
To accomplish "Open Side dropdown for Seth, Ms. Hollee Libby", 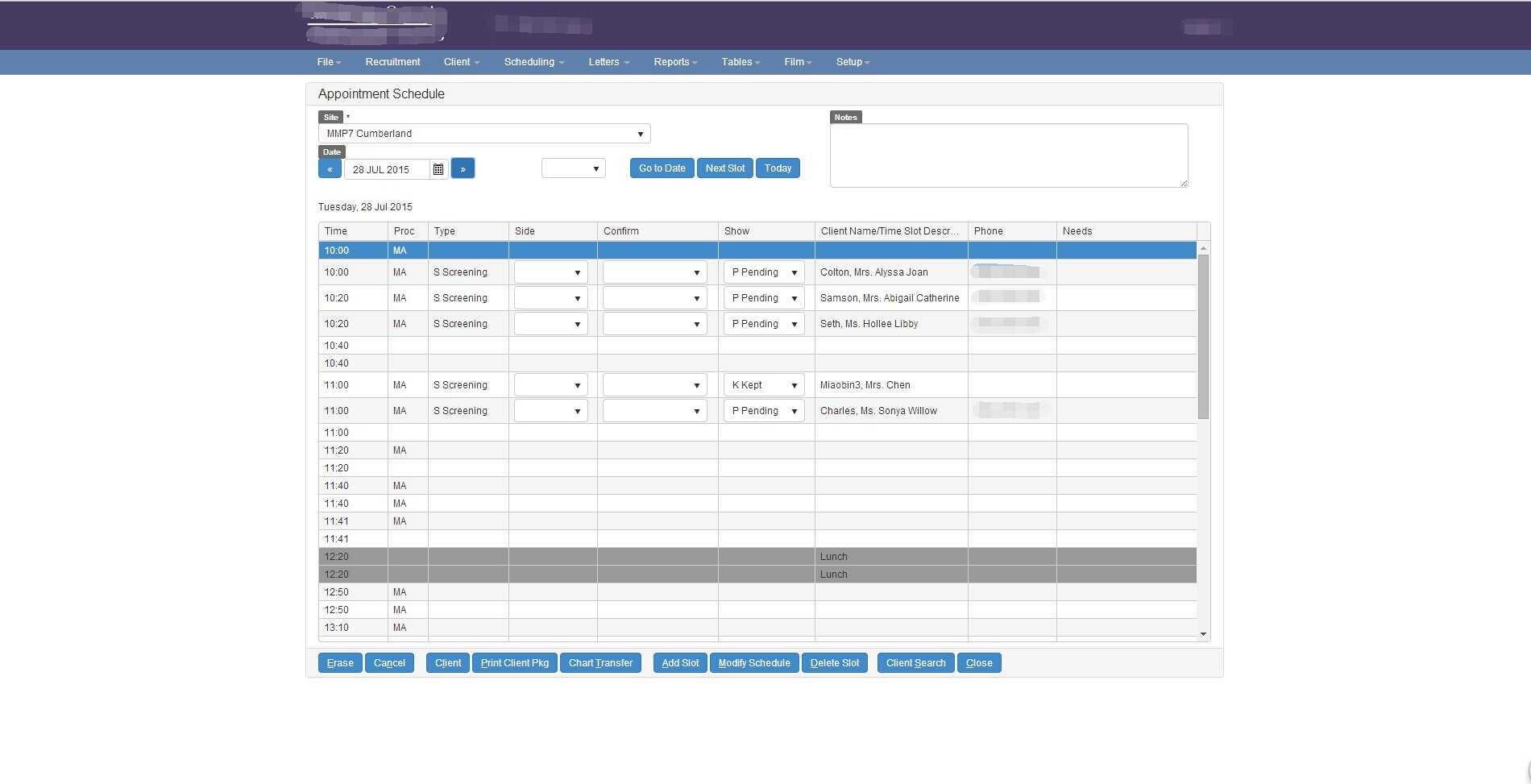I will (551, 324).
